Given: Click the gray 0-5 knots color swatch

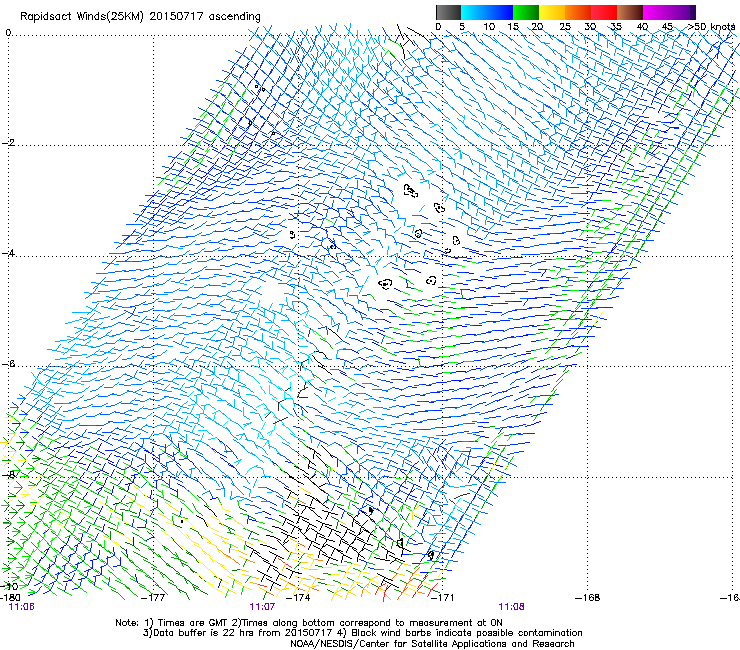Looking at the screenshot, I should [448, 12].
